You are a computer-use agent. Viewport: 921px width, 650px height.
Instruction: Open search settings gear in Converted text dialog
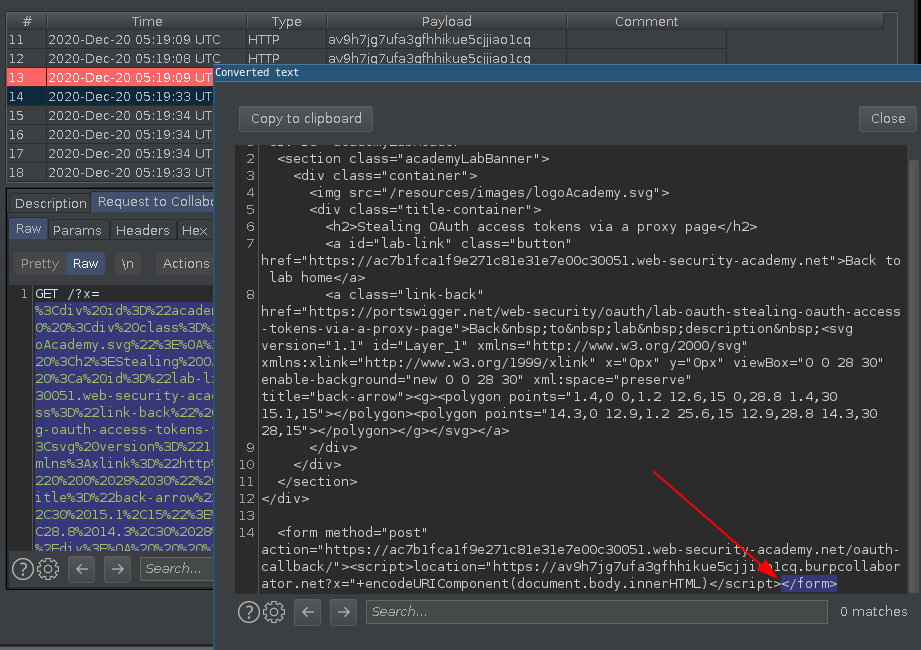tap(274, 612)
